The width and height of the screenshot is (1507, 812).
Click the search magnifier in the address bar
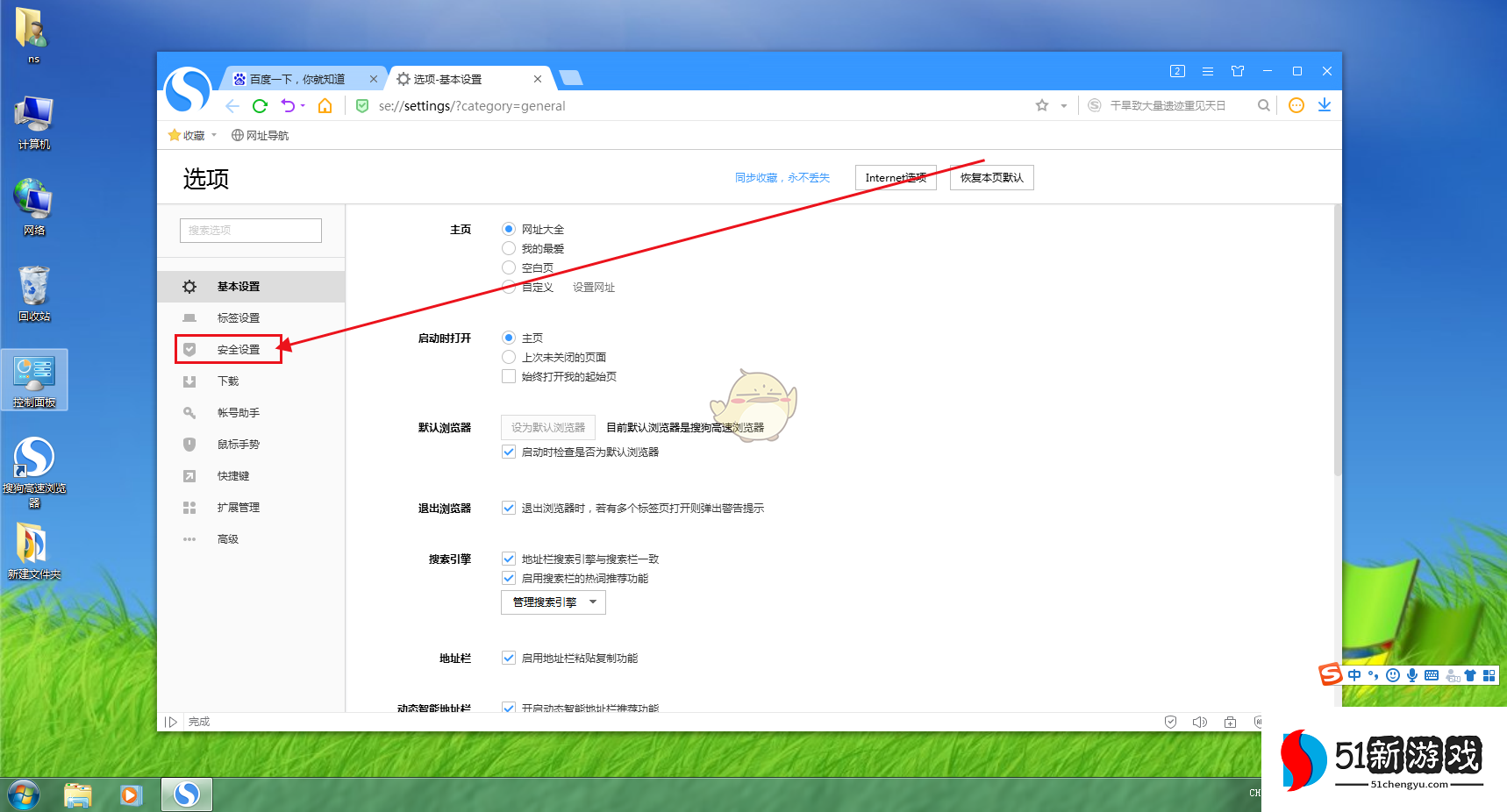click(x=1263, y=105)
